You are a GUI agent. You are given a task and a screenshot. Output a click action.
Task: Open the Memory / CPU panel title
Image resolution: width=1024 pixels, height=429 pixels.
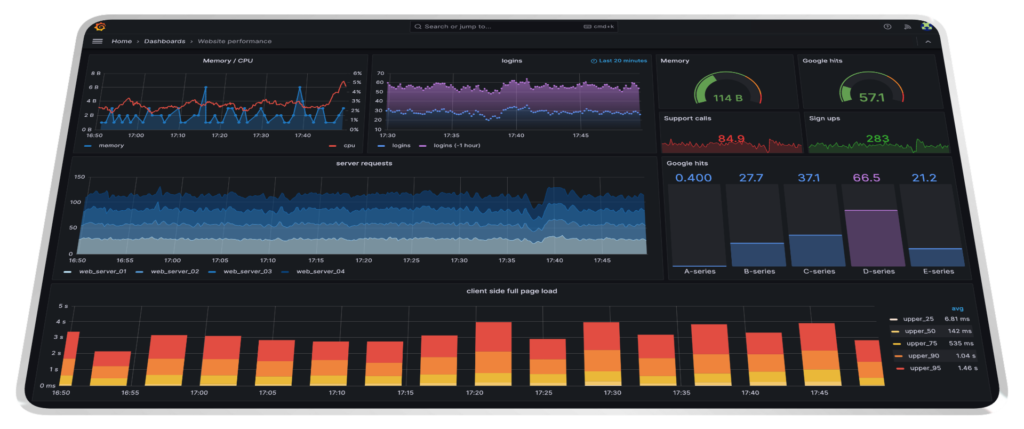(228, 61)
